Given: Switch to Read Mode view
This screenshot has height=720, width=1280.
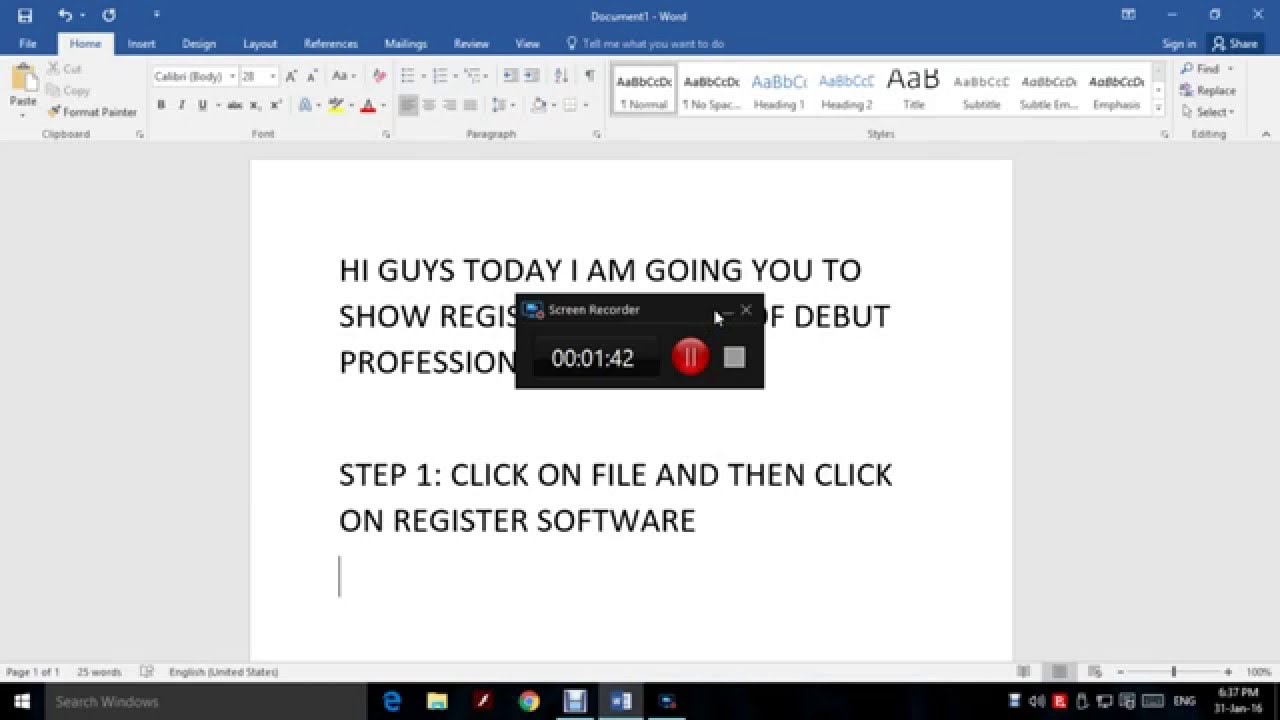Looking at the screenshot, I should 1023,672.
